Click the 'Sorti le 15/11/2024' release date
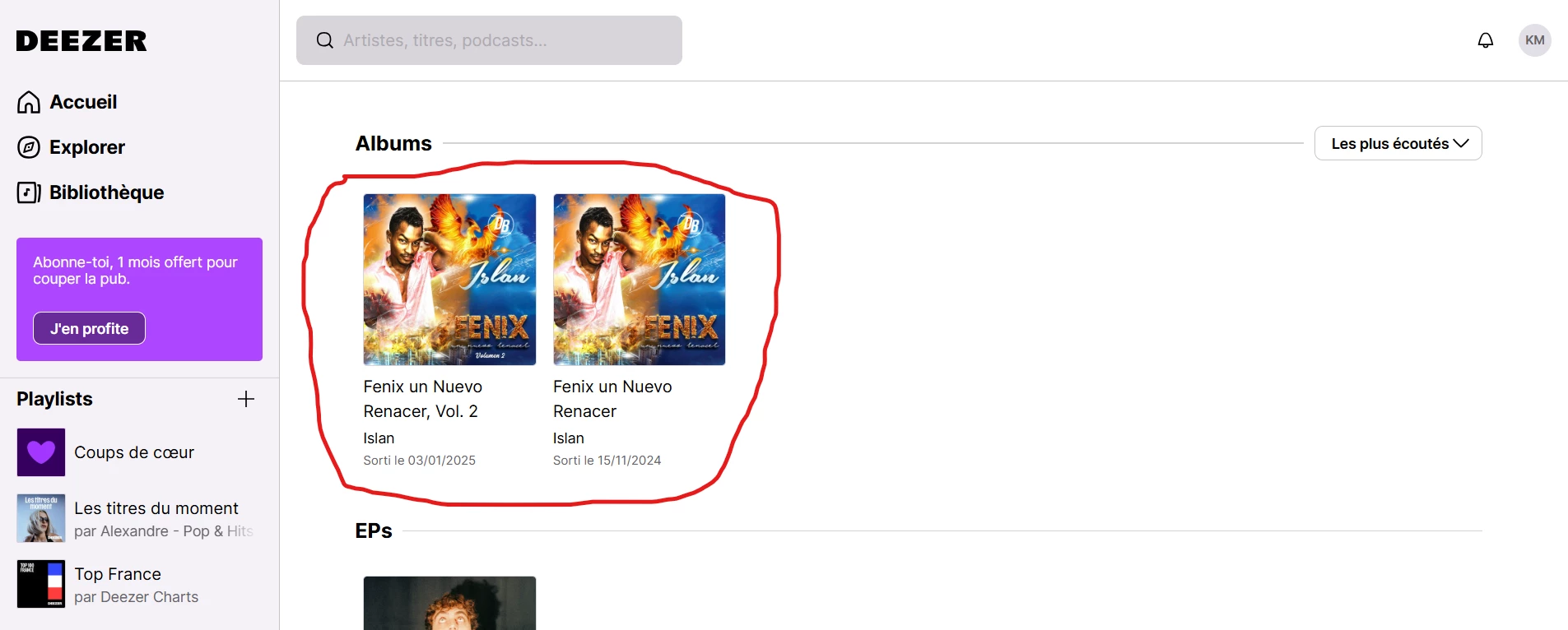The height and width of the screenshot is (630, 1568). coord(607,461)
